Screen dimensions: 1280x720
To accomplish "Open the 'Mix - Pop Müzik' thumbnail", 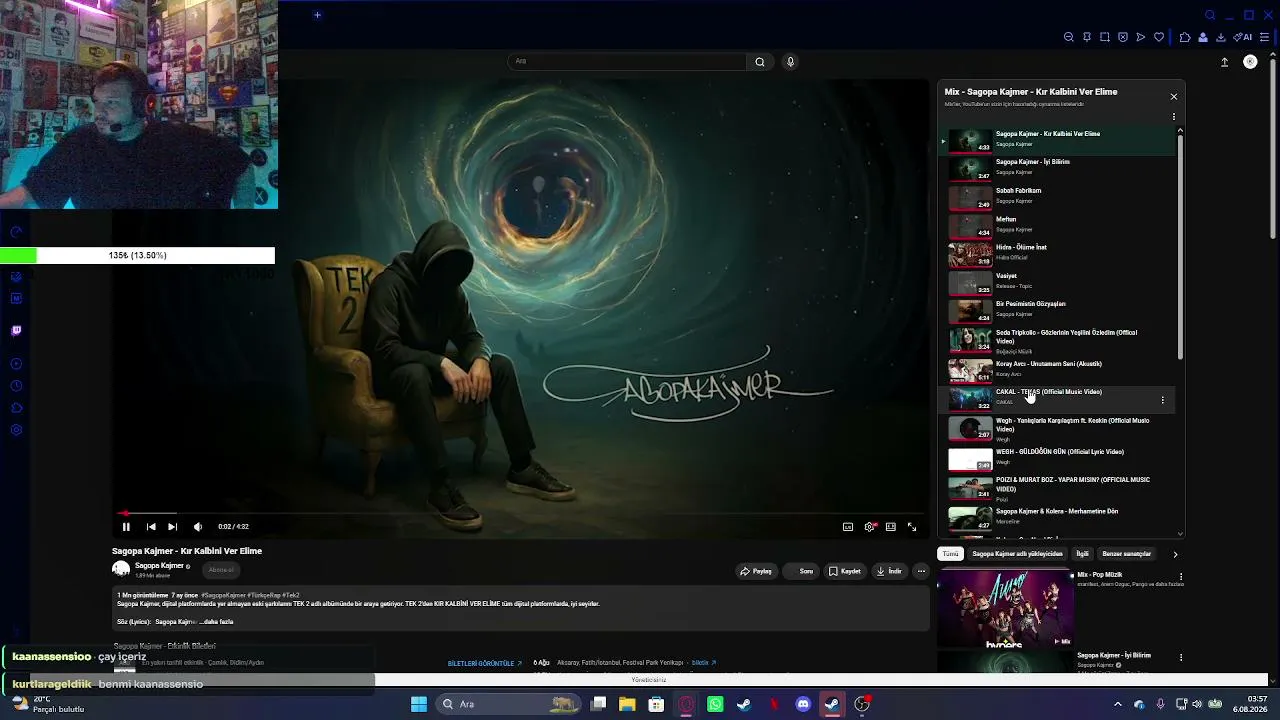I will [1005, 608].
